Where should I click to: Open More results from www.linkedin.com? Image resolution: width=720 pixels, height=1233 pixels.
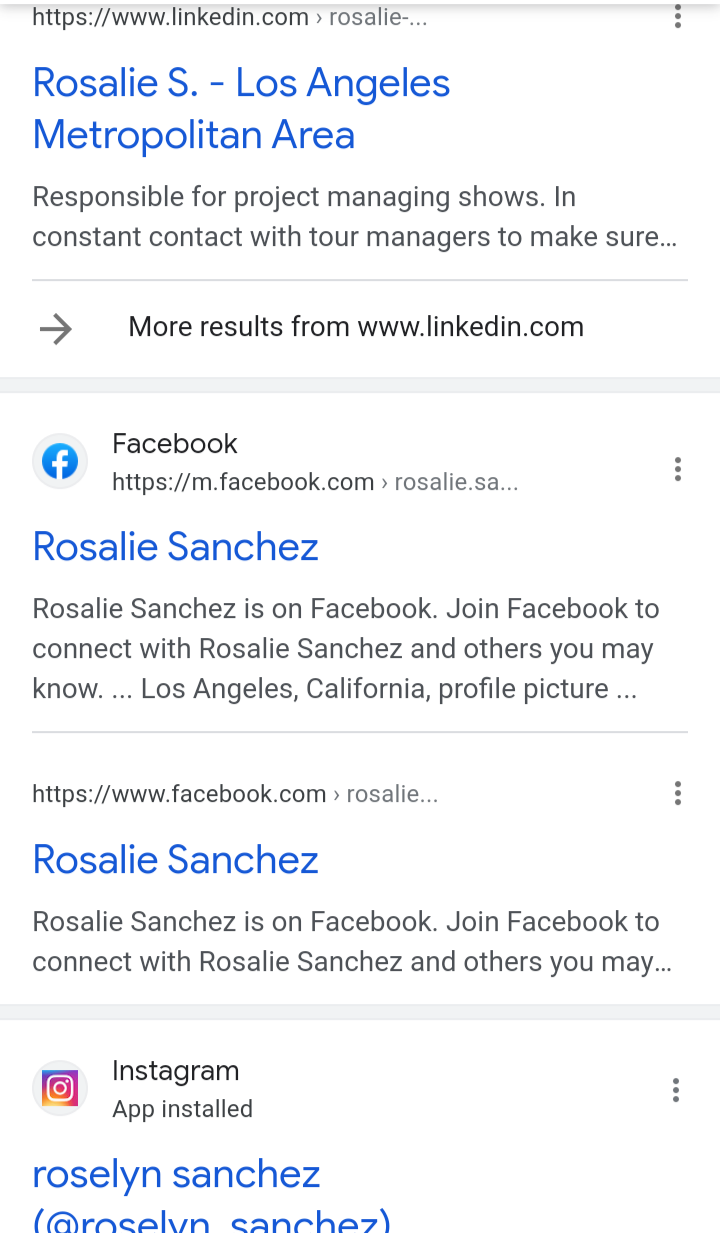356,327
